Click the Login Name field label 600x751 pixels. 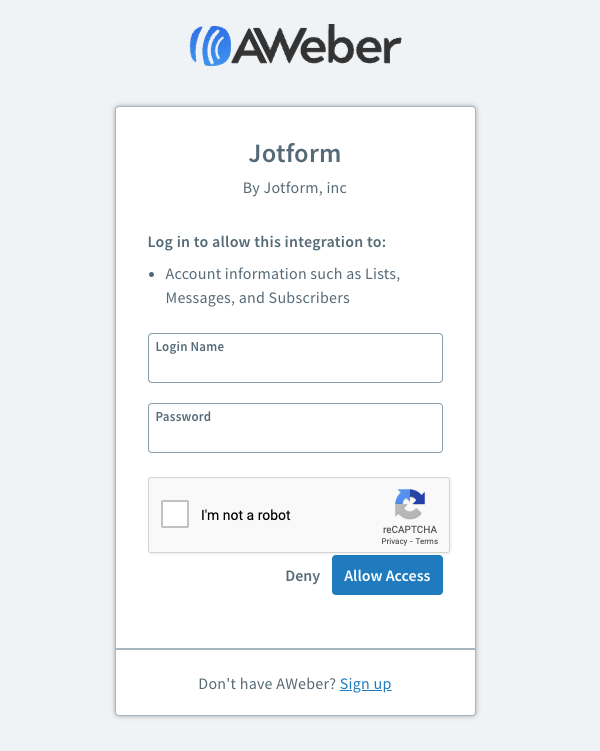(190, 347)
